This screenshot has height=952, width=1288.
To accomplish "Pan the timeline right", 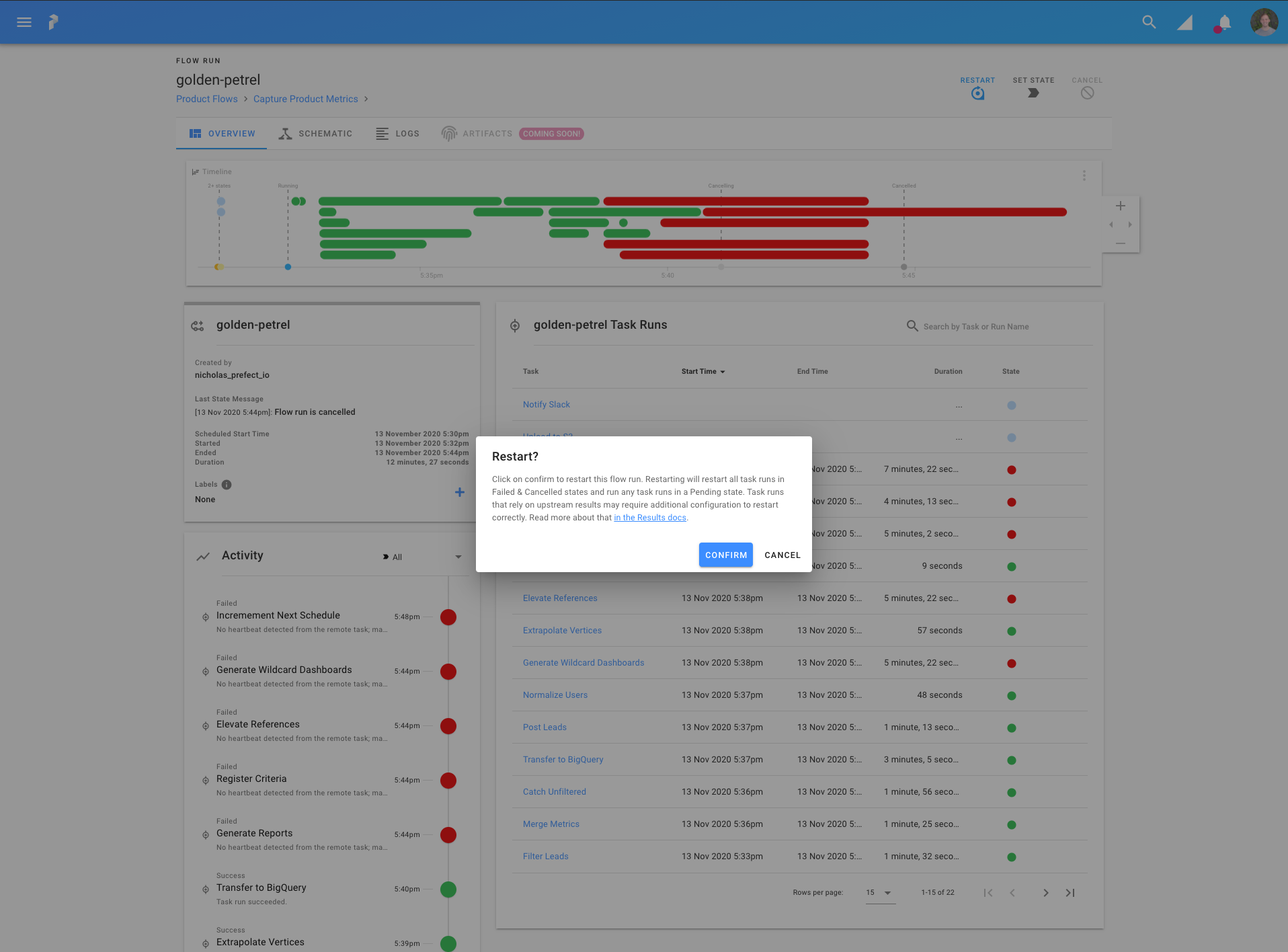I will tap(1130, 225).
